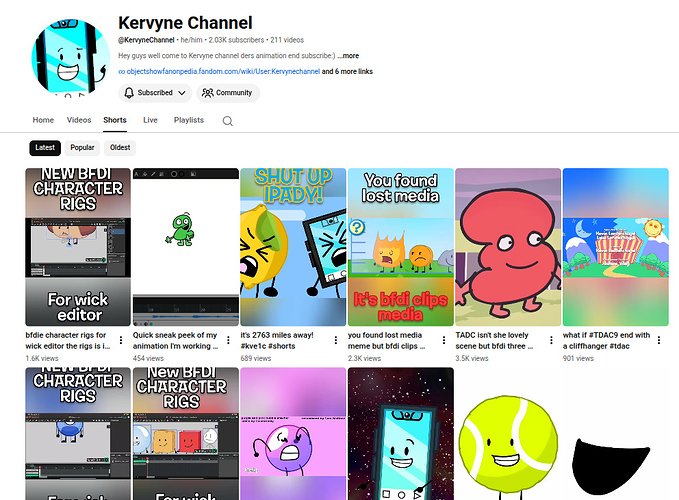This screenshot has height=500, width=679.
Task: Play the tennis ball character thumbnail
Action: click(508, 434)
